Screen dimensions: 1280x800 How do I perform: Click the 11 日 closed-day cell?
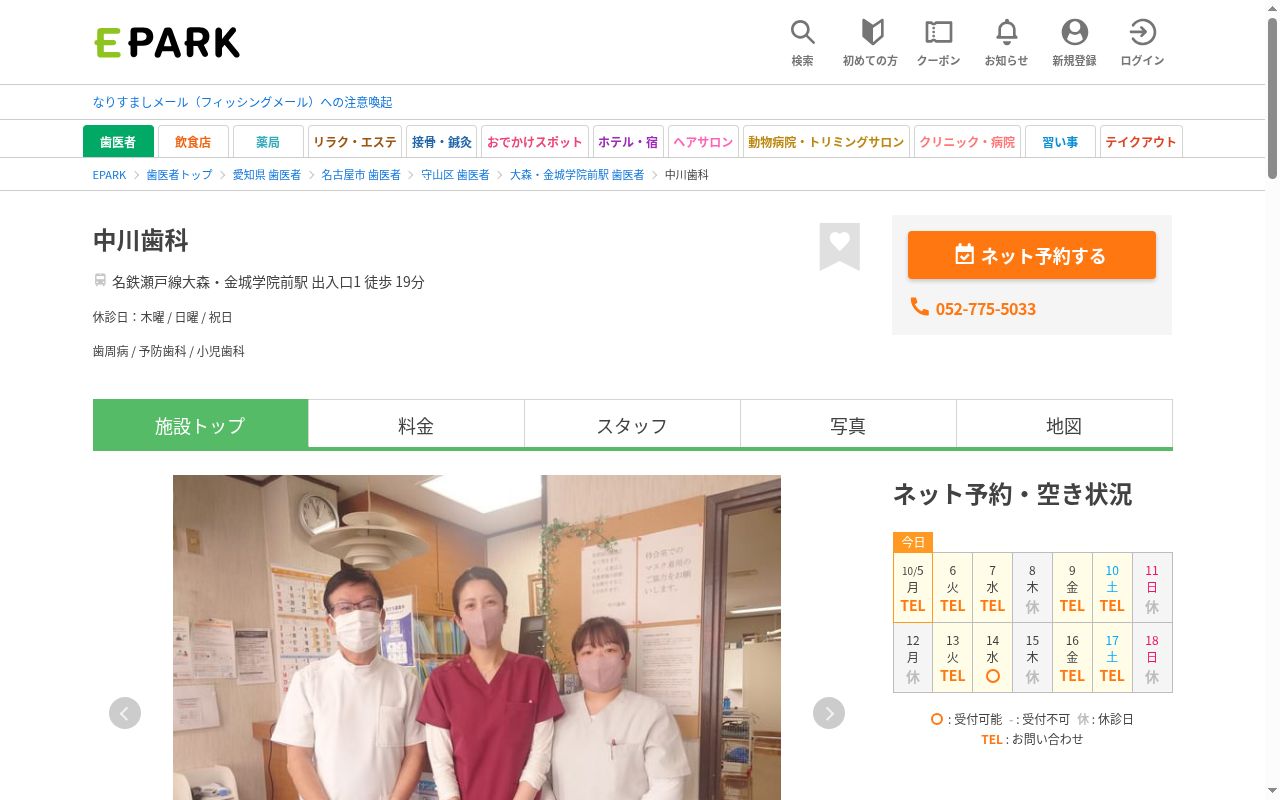click(x=1152, y=588)
